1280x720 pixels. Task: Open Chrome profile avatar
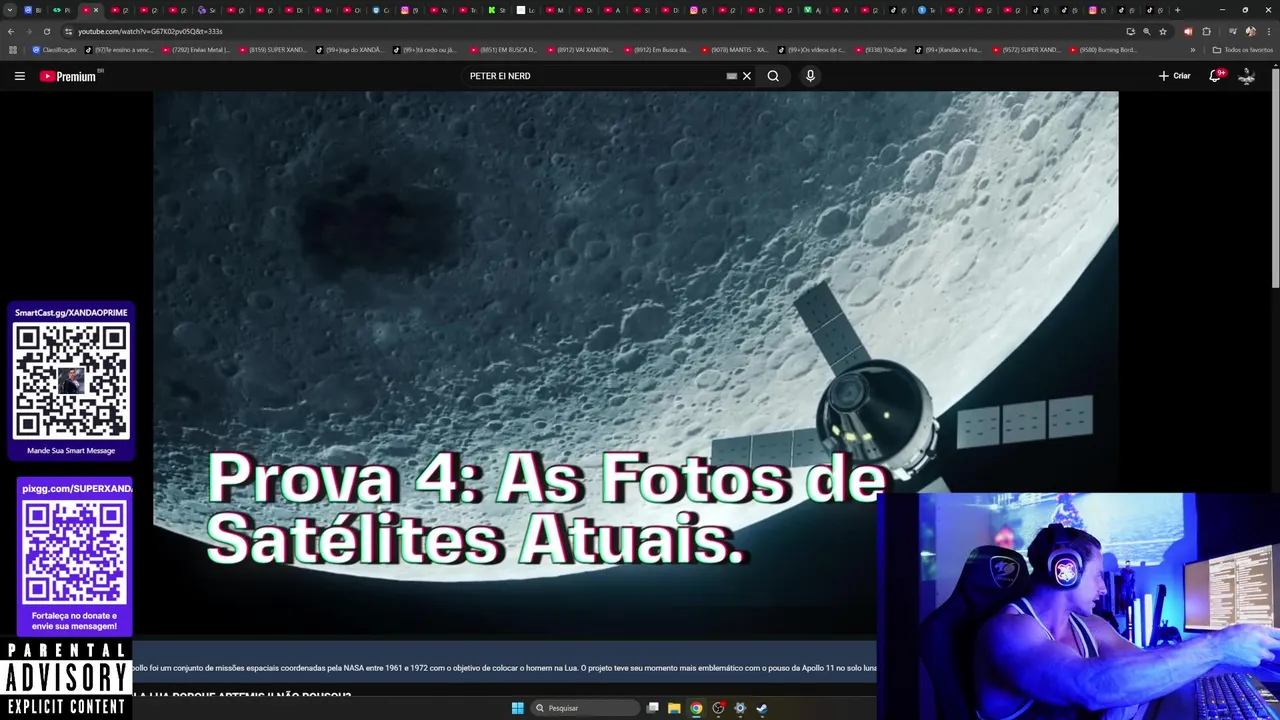click(x=1250, y=31)
